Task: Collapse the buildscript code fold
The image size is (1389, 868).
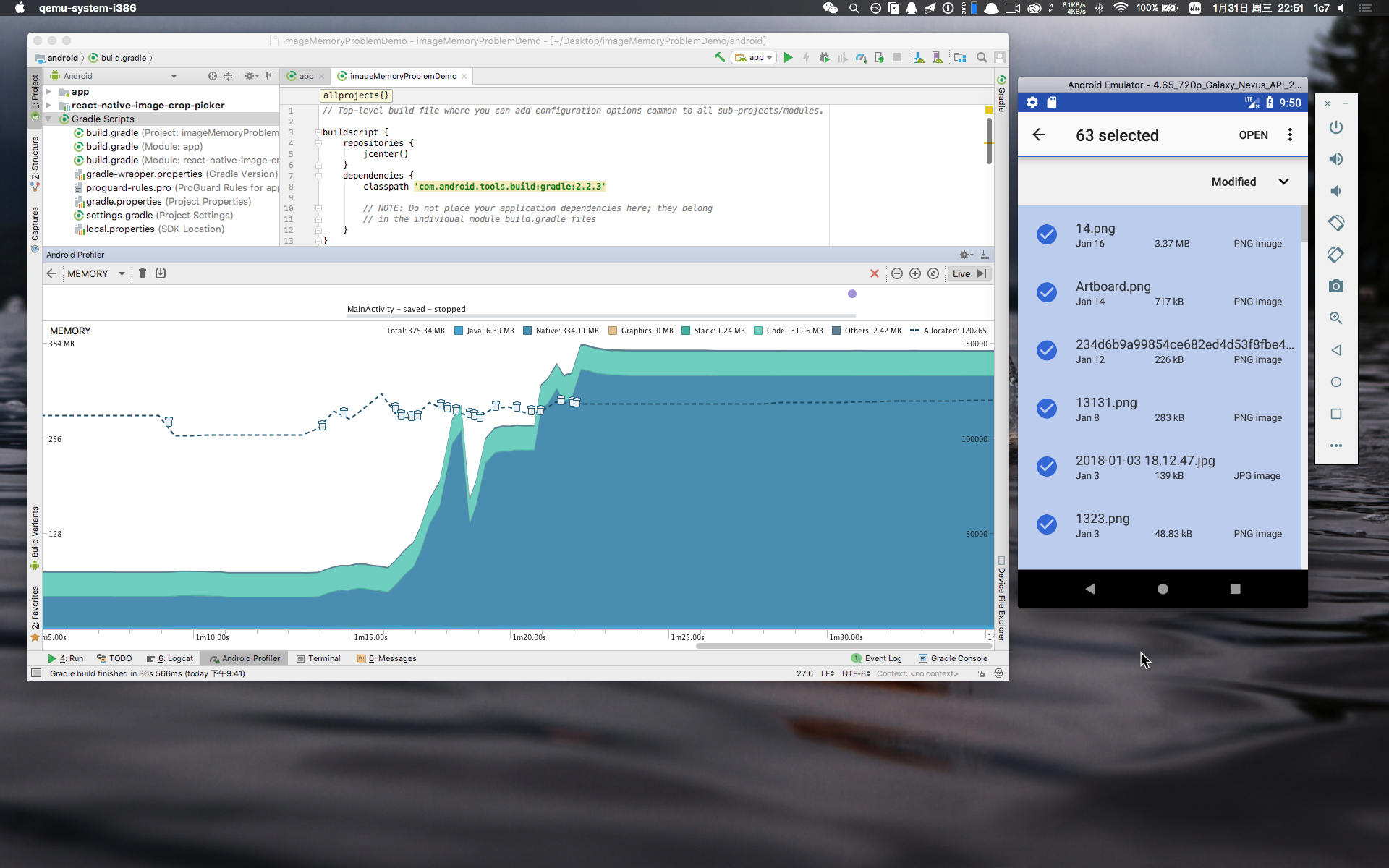Action: [x=318, y=132]
